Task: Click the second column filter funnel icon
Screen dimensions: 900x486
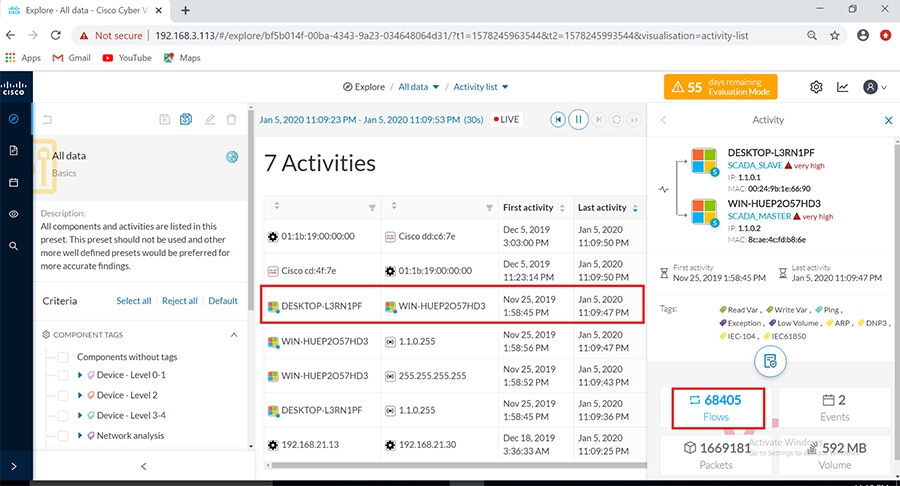Action: (x=489, y=208)
